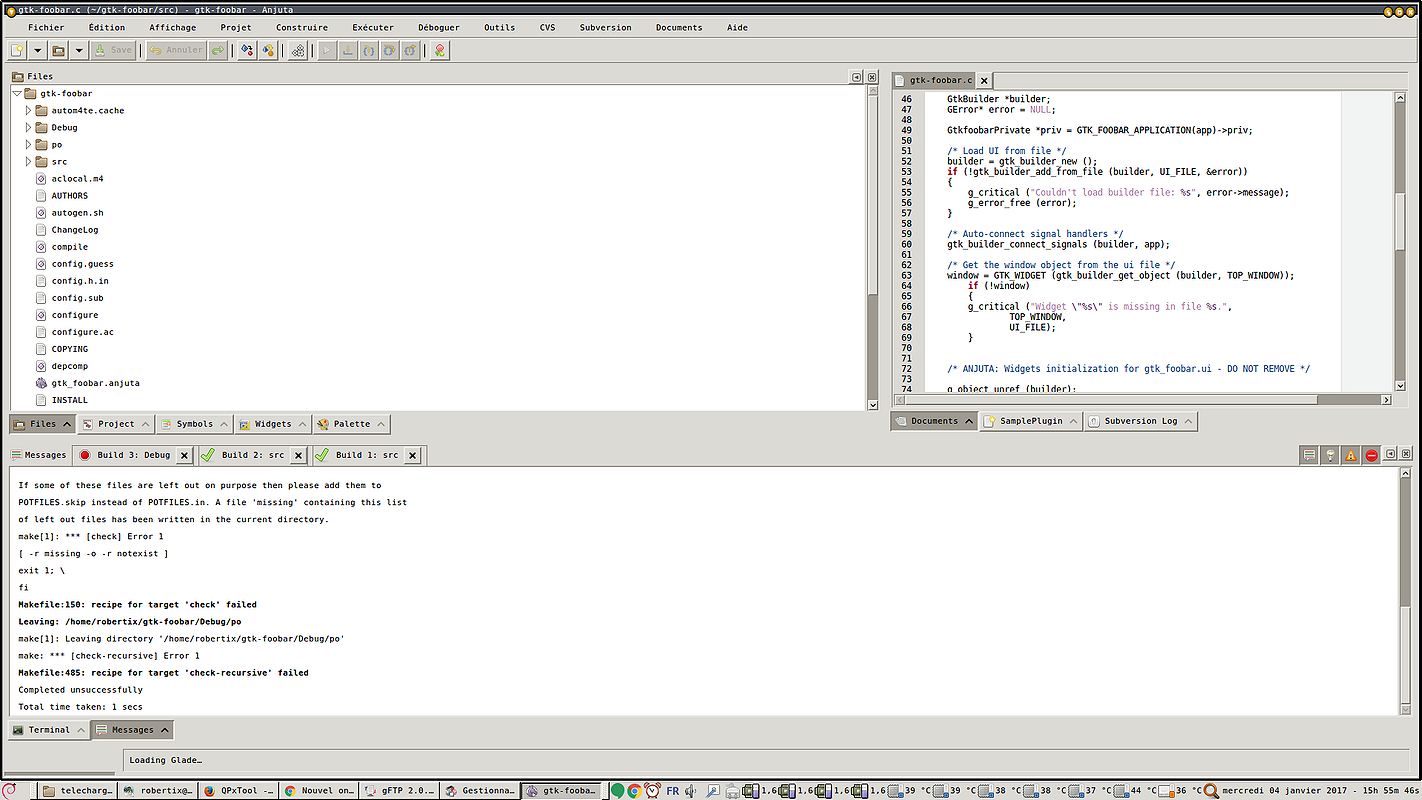Switch to the Symbols tab
This screenshot has width=1422, height=800.
(x=194, y=424)
